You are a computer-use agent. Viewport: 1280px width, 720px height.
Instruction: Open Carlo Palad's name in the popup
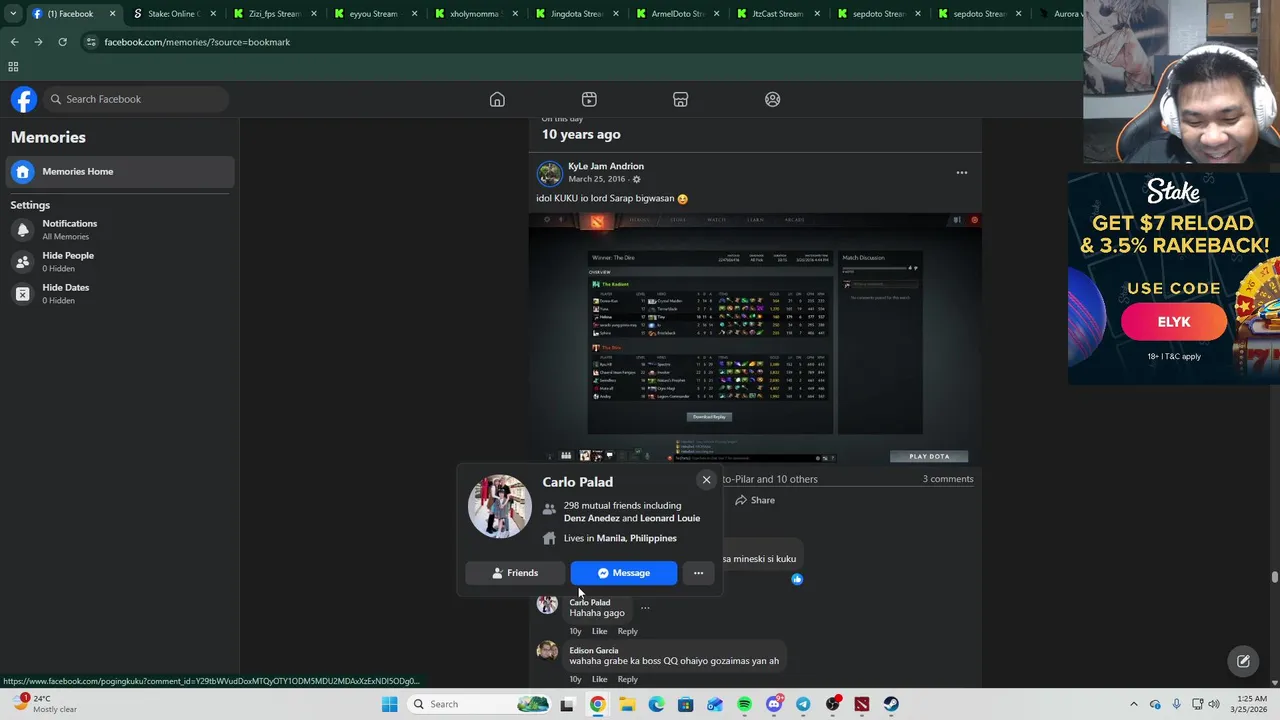pos(578,482)
